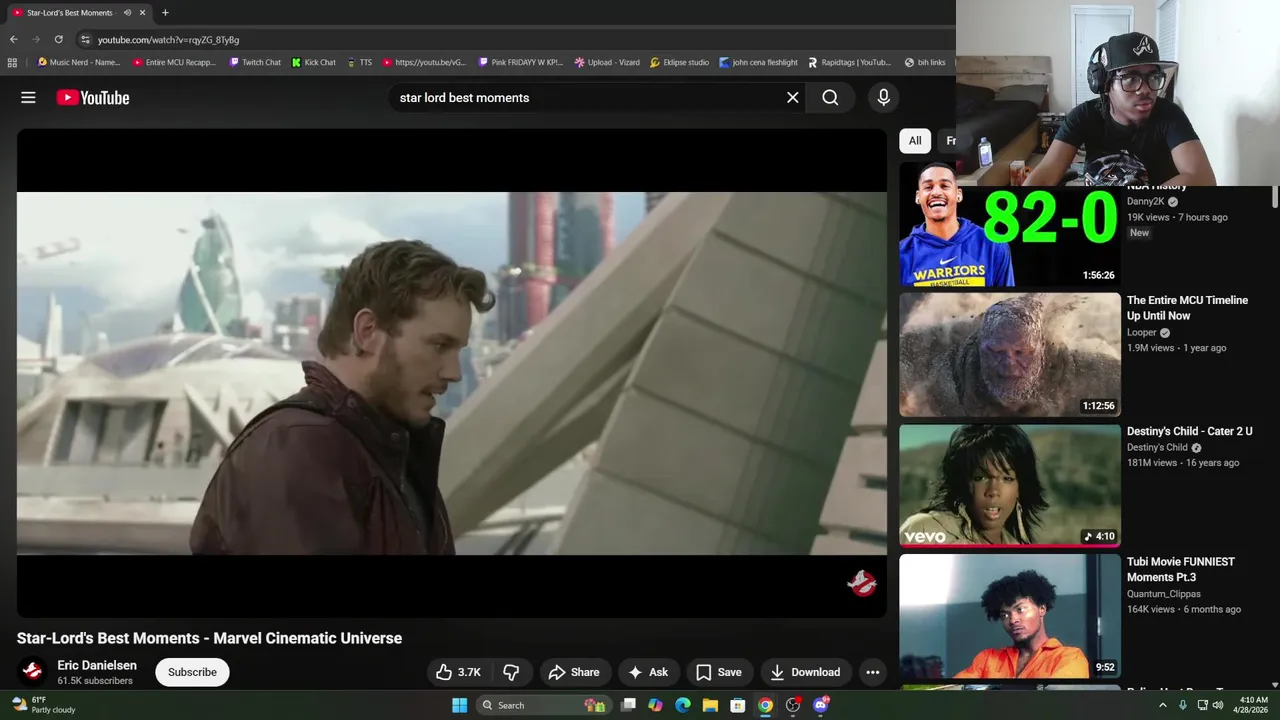The height and width of the screenshot is (720, 1280).
Task: Select the All filter chip
Action: pos(915,141)
